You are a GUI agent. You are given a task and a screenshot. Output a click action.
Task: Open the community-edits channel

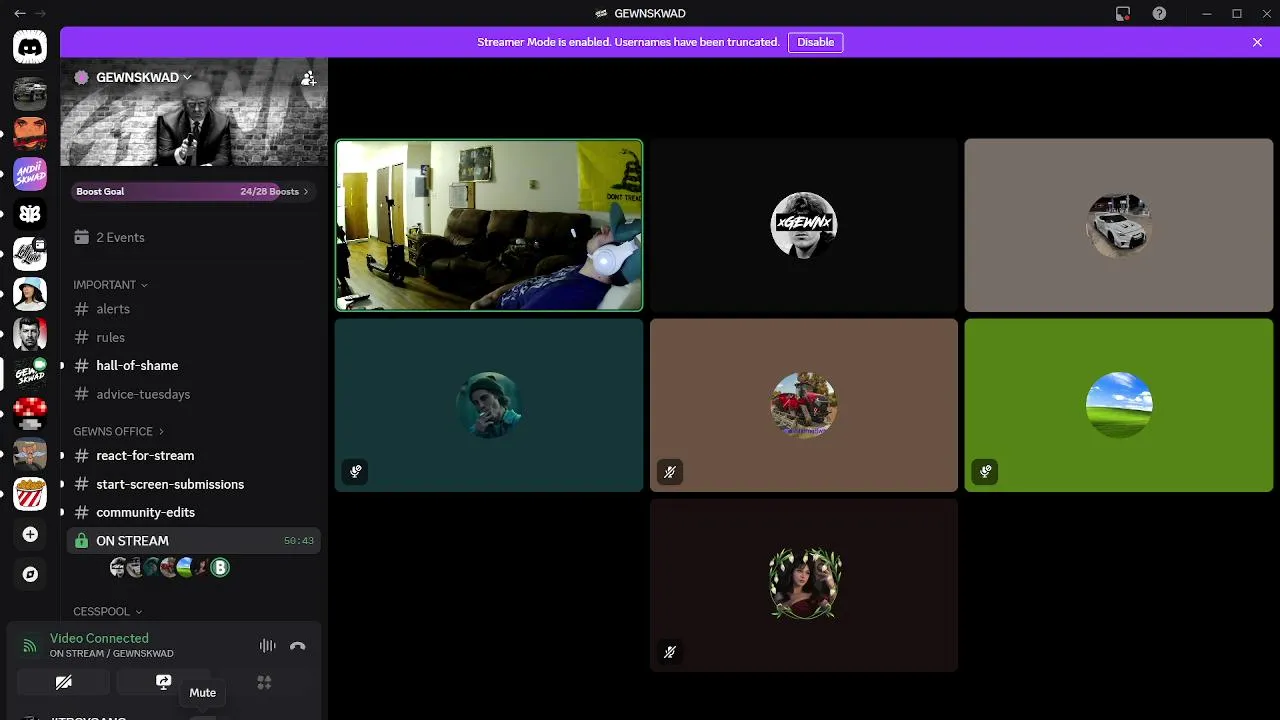click(194, 512)
